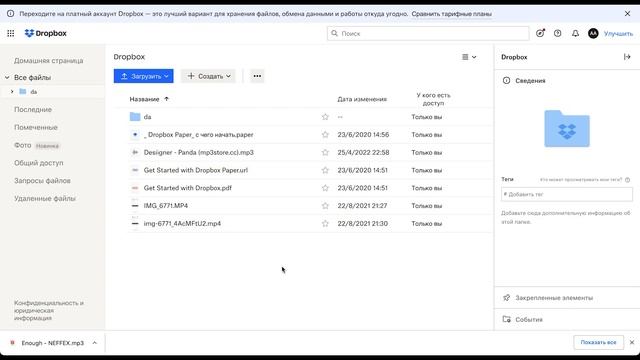The width and height of the screenshot is (640, 360).
Task: Star Get Started with Dropbox Paper.url
Action: (325, 170)
